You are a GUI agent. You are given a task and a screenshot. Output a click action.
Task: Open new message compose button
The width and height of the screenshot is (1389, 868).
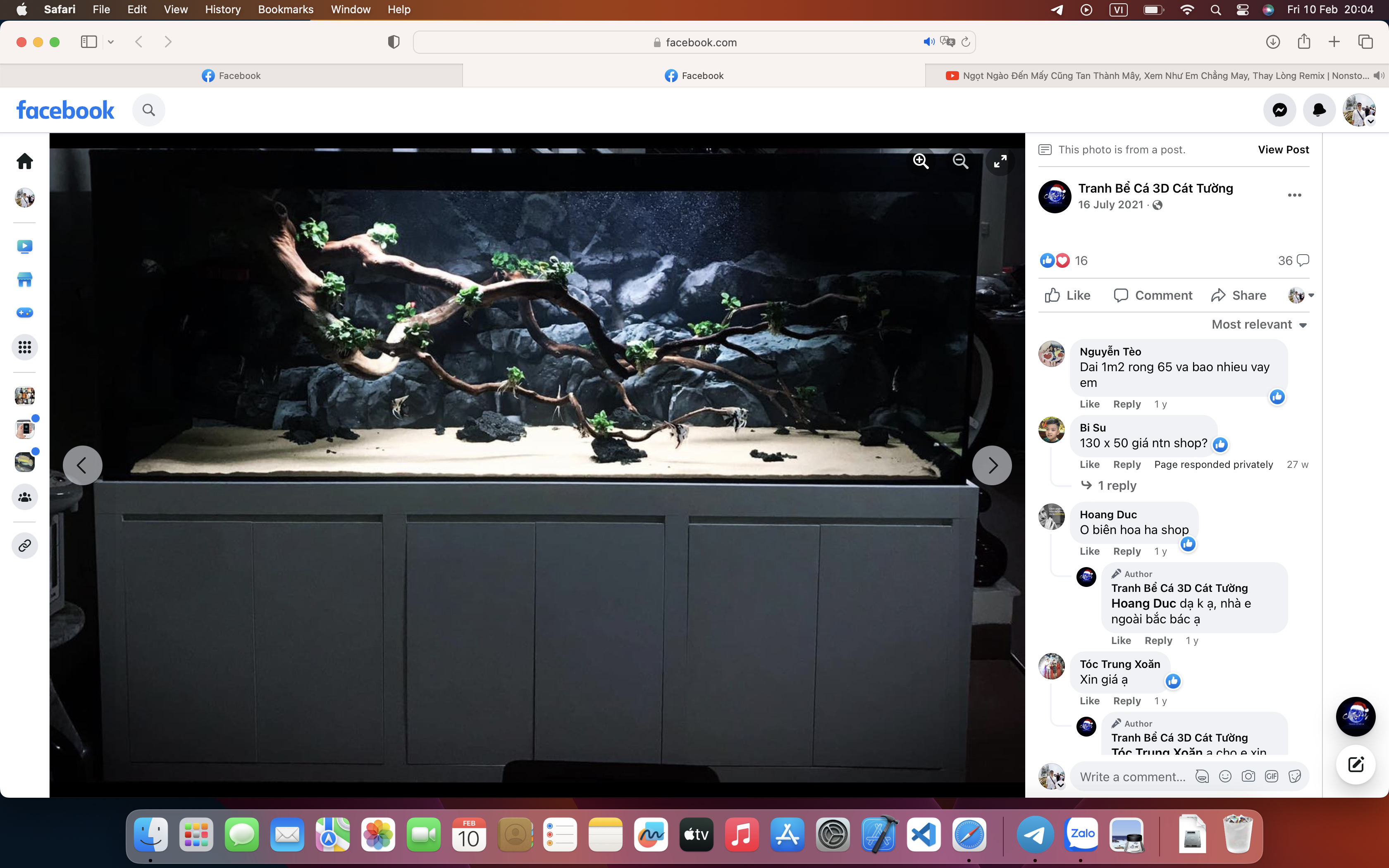[1356, 765]
